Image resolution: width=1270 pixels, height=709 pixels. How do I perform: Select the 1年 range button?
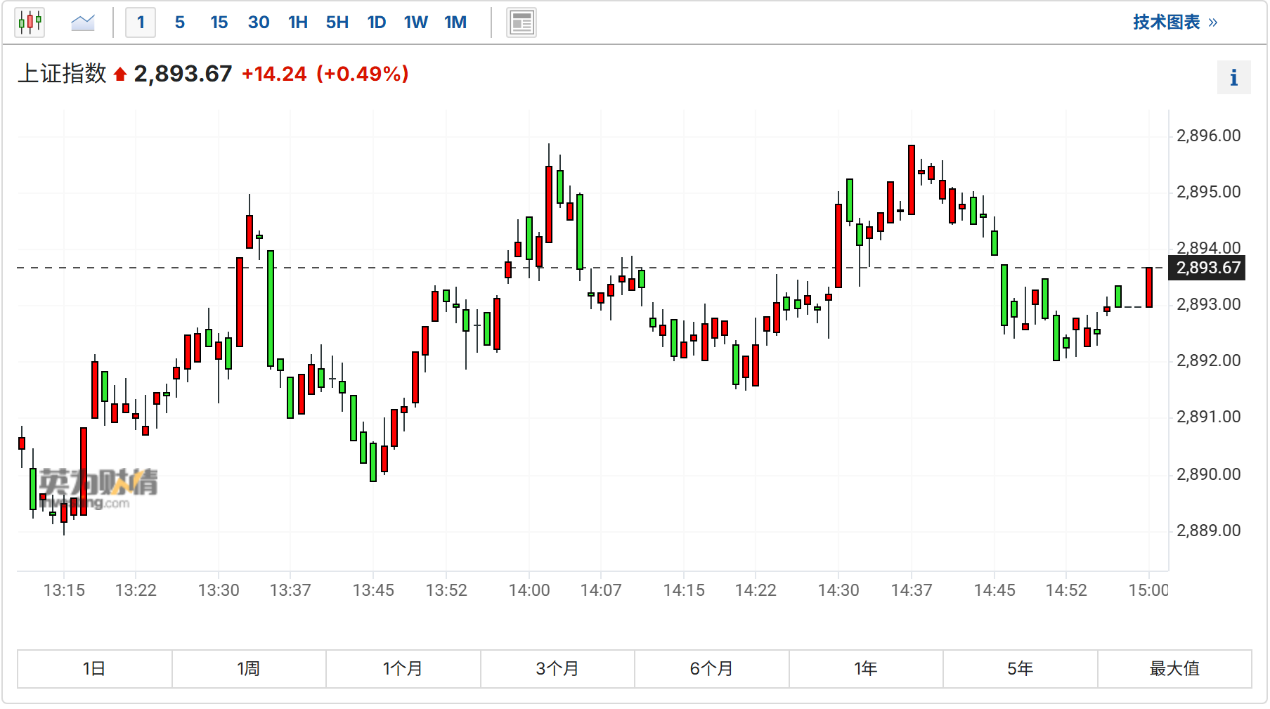pos(866,669)
